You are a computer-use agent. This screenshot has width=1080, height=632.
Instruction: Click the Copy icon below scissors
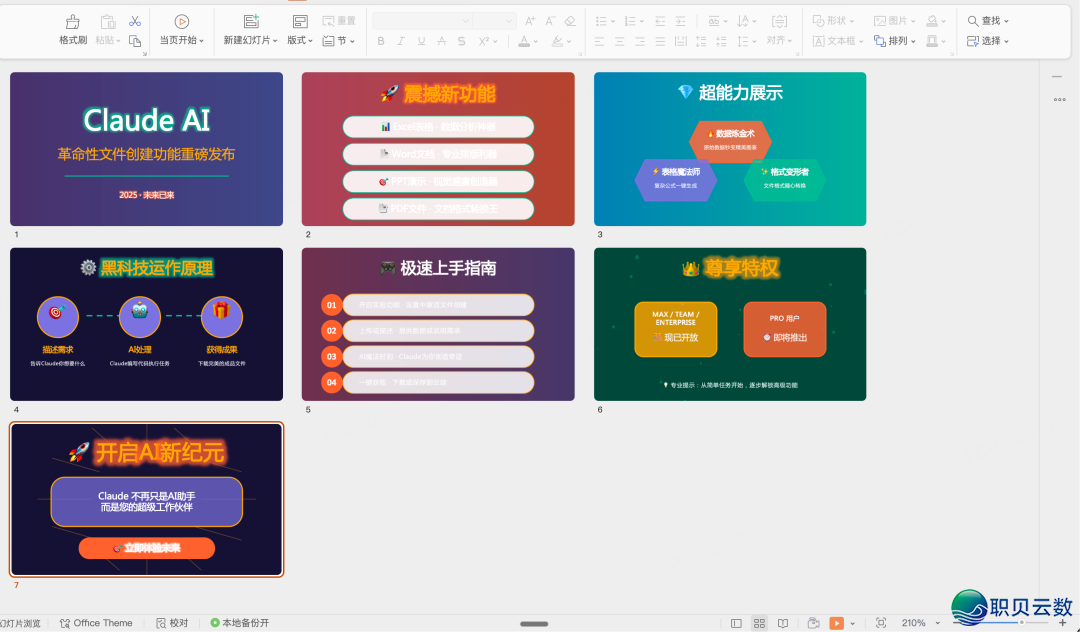click(x=135, y=41)
